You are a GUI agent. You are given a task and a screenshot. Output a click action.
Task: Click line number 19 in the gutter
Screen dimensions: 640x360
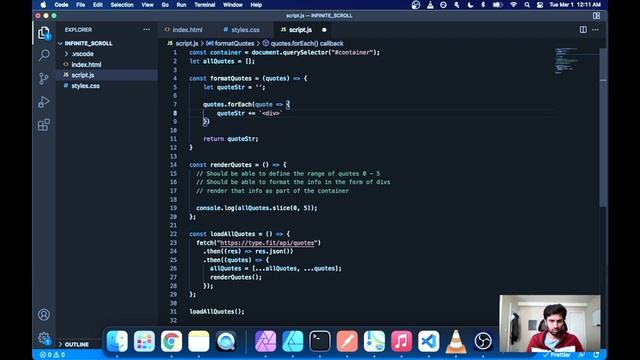click(173, 208)
